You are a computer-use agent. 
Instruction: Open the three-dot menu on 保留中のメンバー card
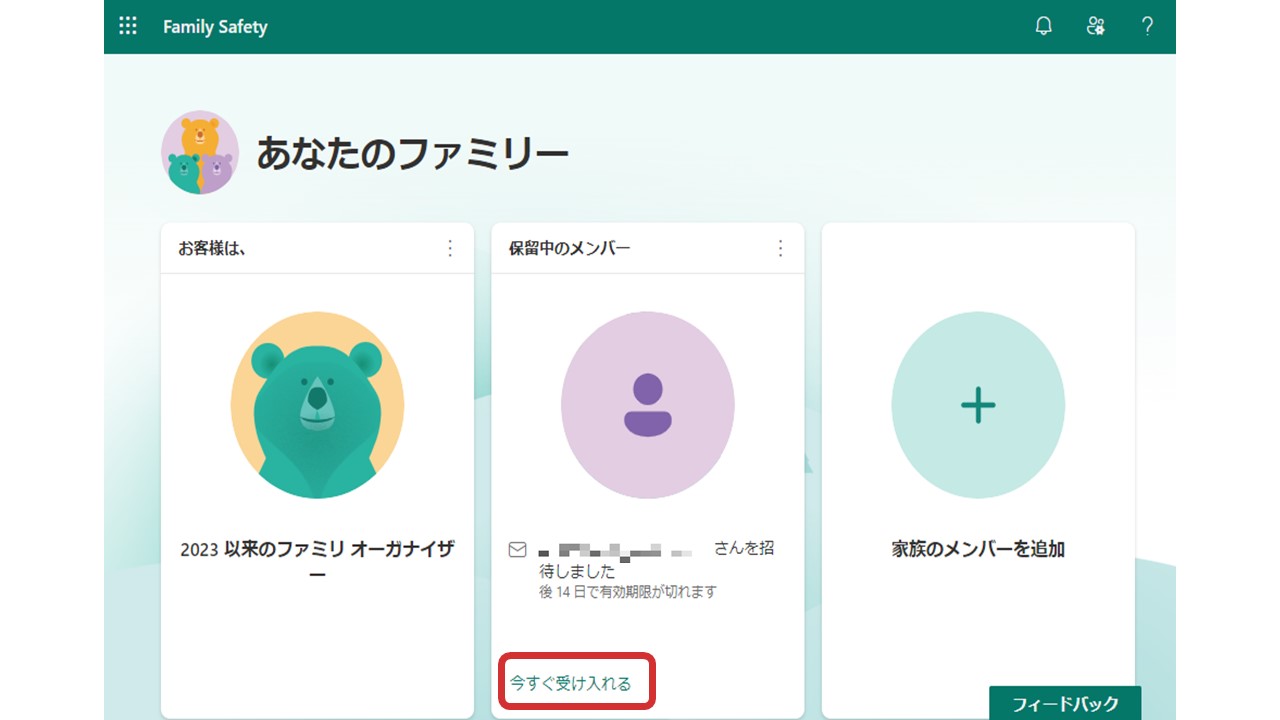coord(781,248)
